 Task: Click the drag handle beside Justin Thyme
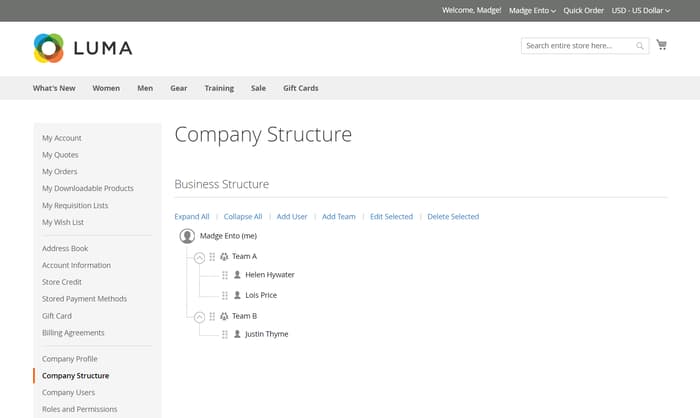point(225,334)
